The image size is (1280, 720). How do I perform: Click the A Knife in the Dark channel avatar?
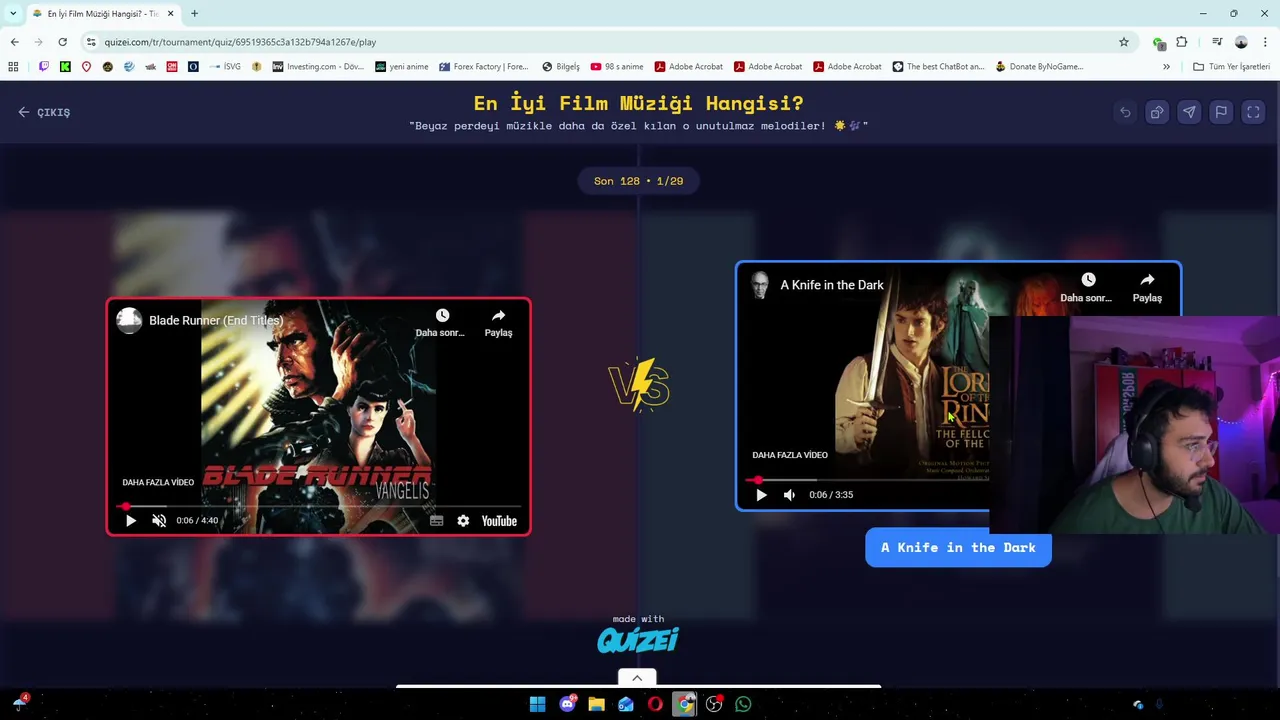click(x=760, y=285)
